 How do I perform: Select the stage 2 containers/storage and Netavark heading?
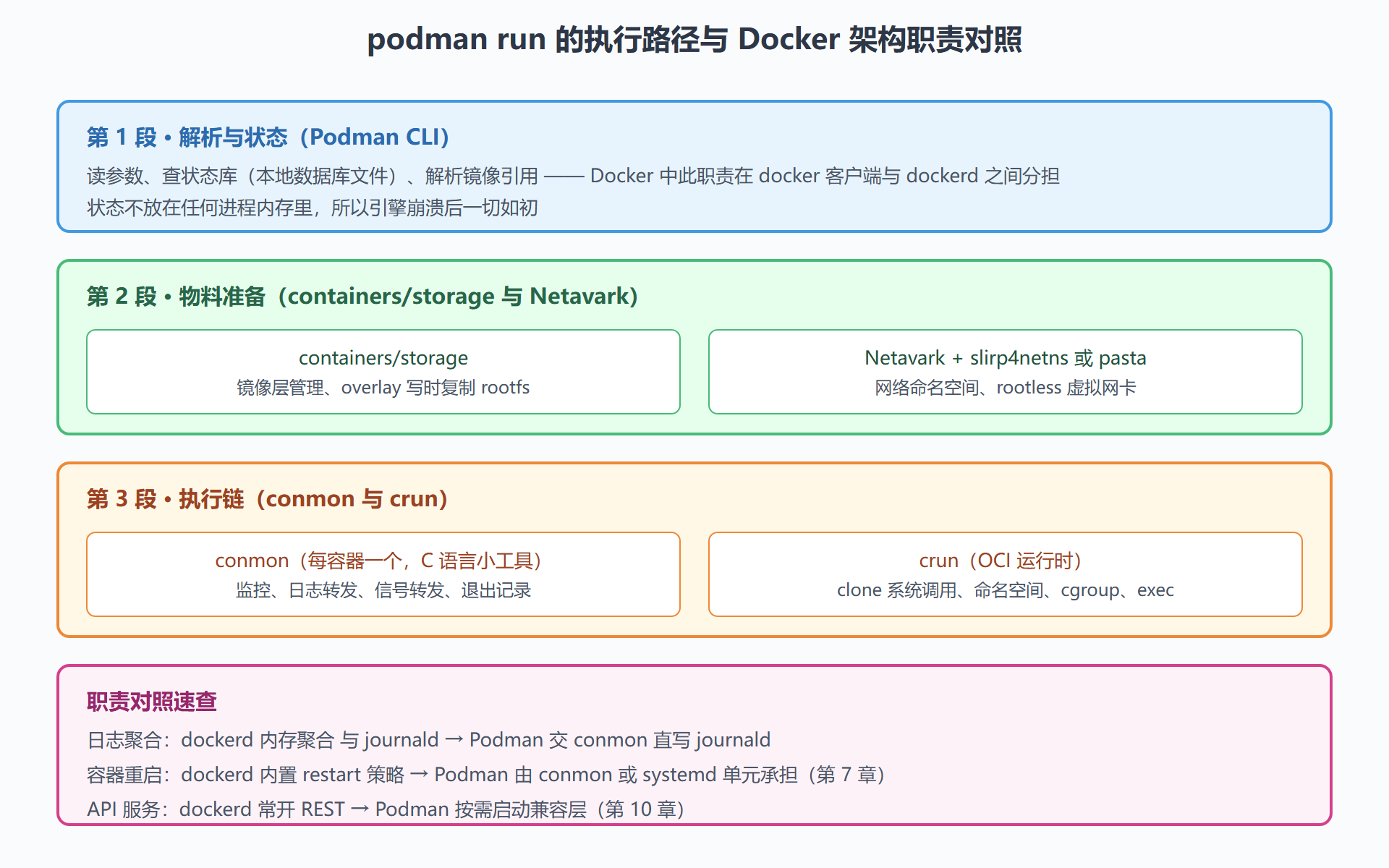coord(362,296)
